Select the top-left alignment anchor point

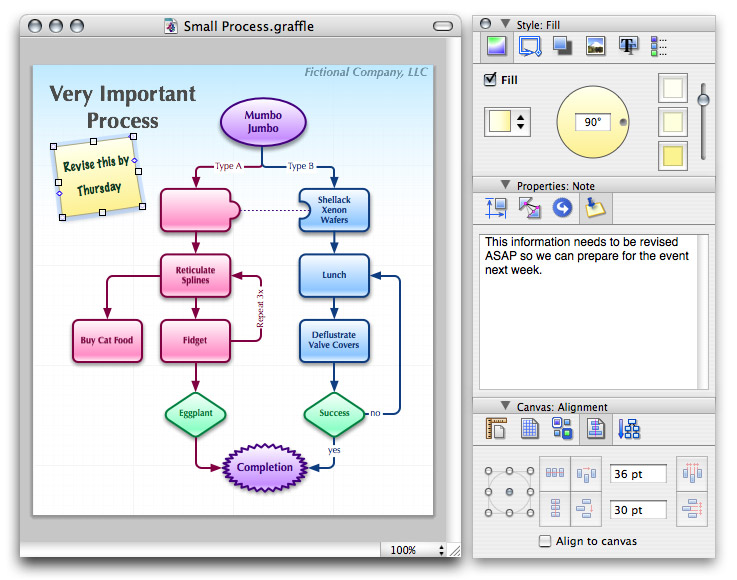tap(488, 470)
